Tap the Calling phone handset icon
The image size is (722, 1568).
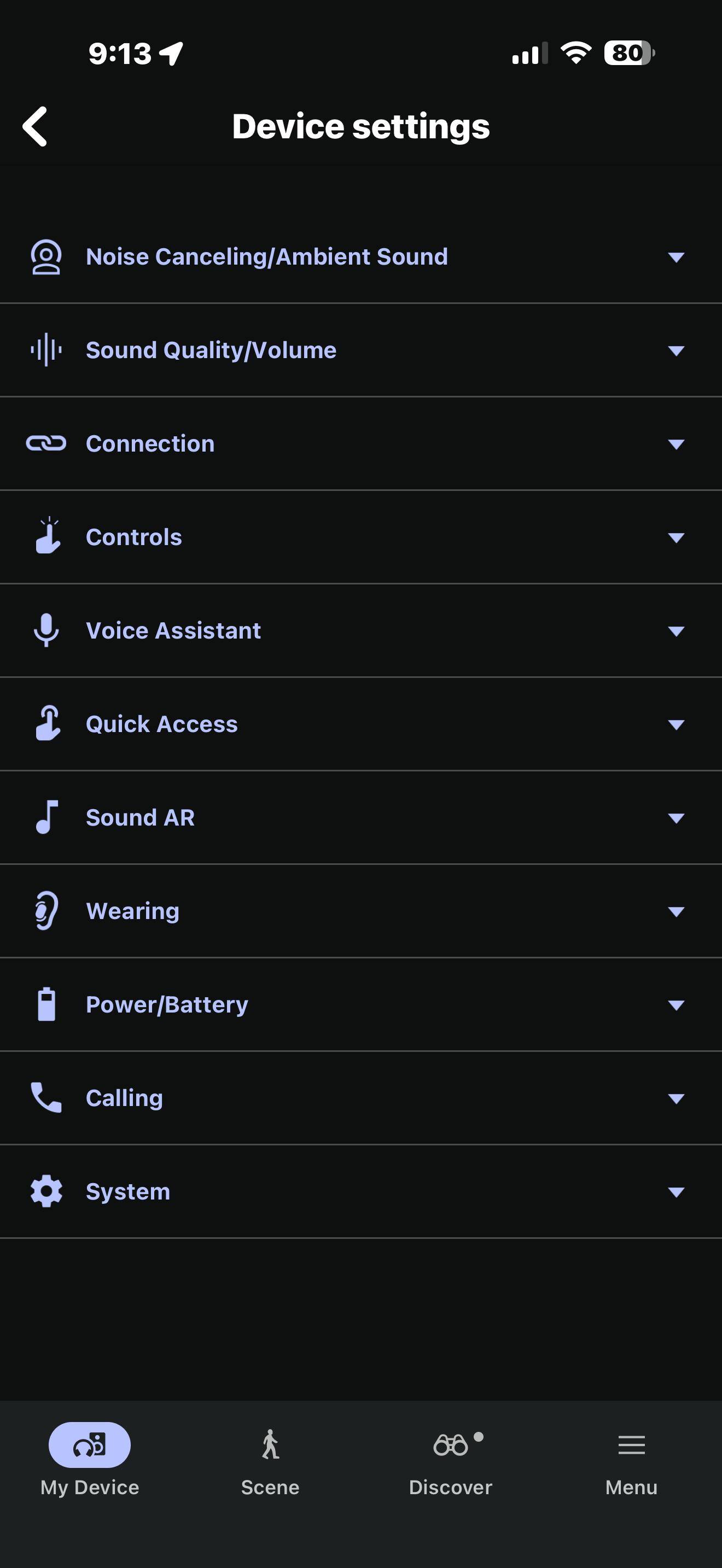tap(46, 1097)
